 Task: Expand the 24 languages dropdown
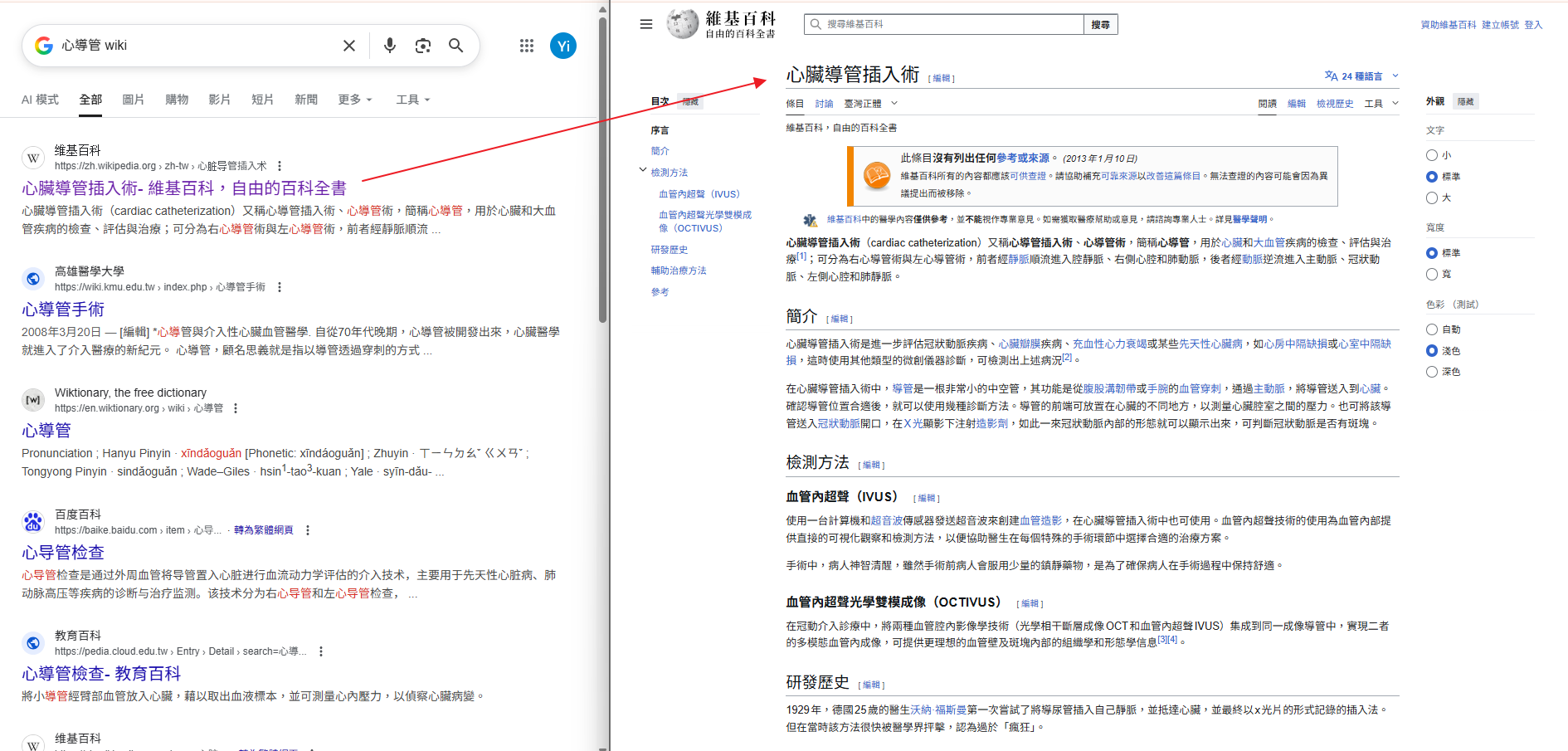(x=1361, y=76)
